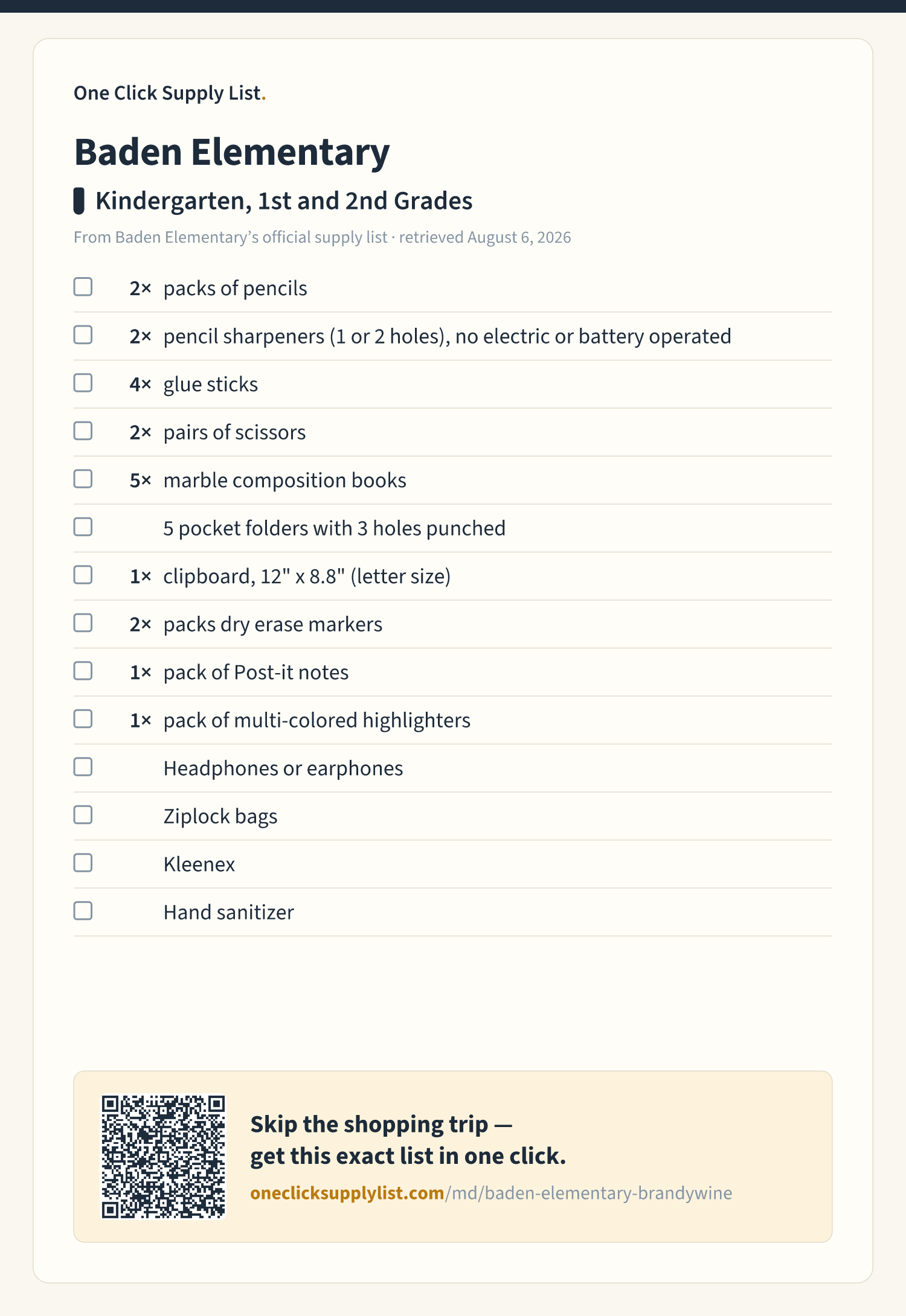Click the QR code image
This screenshot has height=1316, width=906.
tap(163, 1157)
